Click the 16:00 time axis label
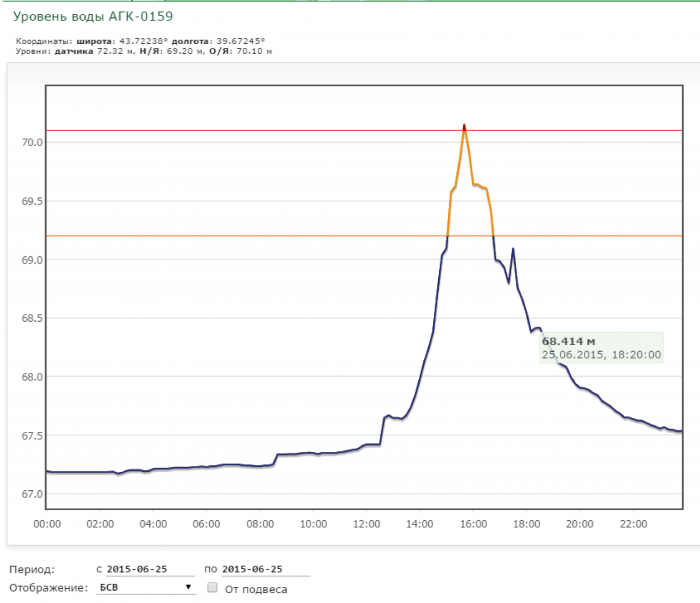This screenshot has height=603, width=700. coord(473,524)
